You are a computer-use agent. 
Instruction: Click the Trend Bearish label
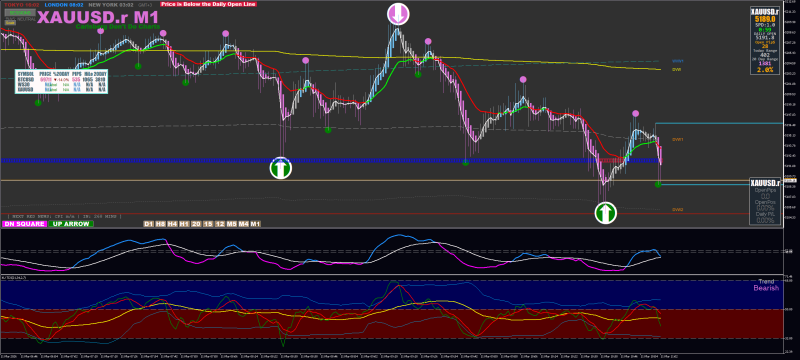(x=766, y=285)
